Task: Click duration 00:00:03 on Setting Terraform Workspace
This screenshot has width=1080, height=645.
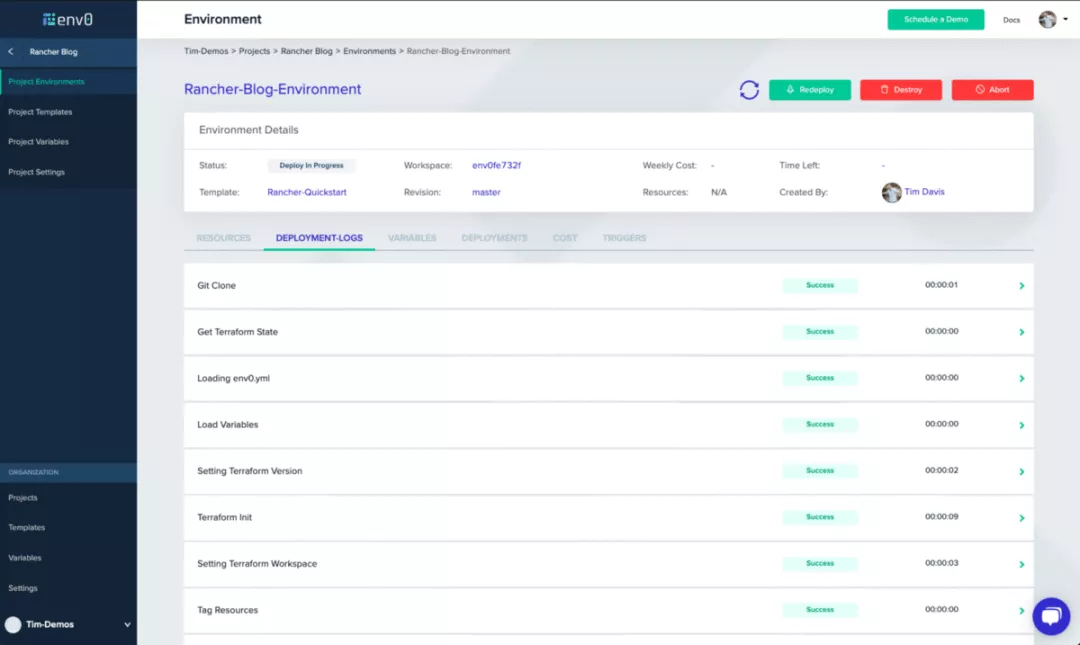Action: click(942, 563)
